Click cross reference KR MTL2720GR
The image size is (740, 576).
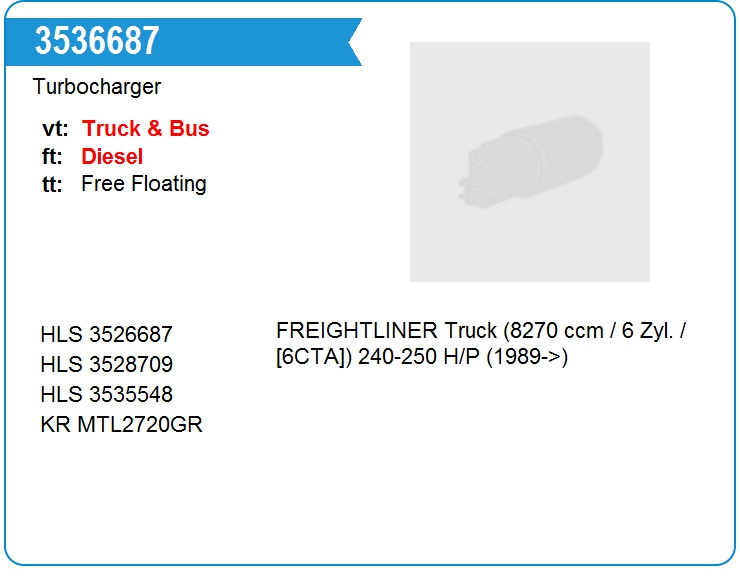[x=121, y=424]
